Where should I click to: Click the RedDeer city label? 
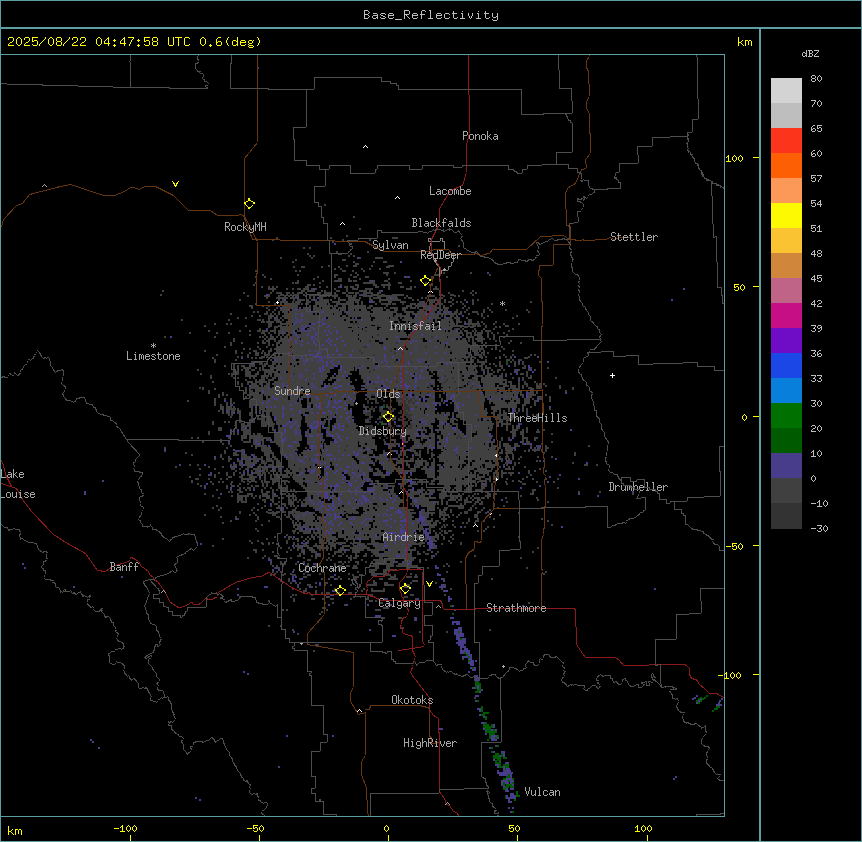(x=440, y=255)
